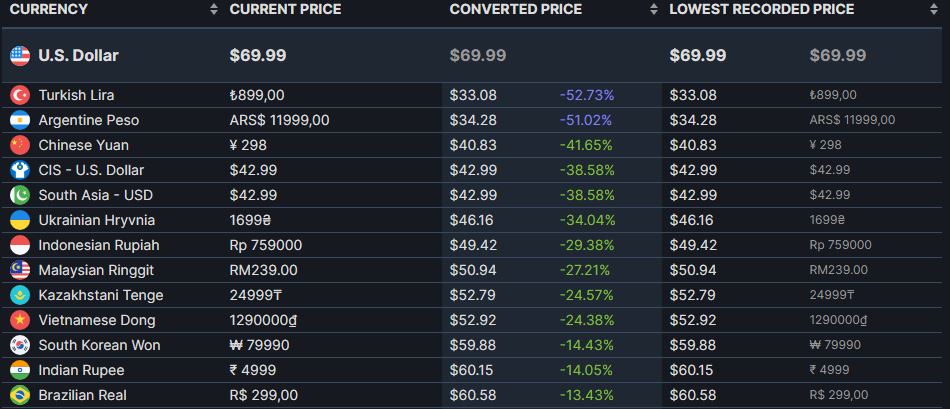Sort by Lowest Recorded Price column header
The width and height of the screenshot is (950, 409).
tap(761, 10)
